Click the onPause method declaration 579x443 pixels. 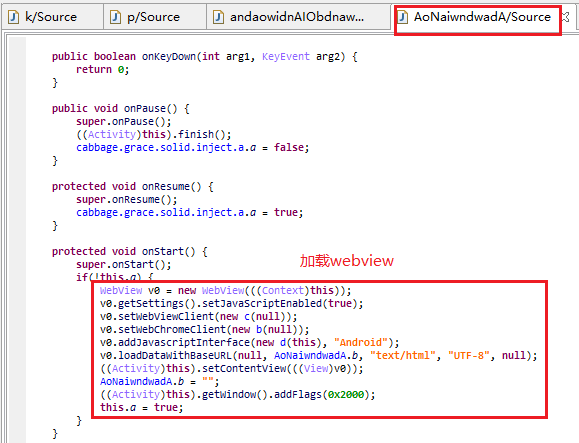coord(121,109)
